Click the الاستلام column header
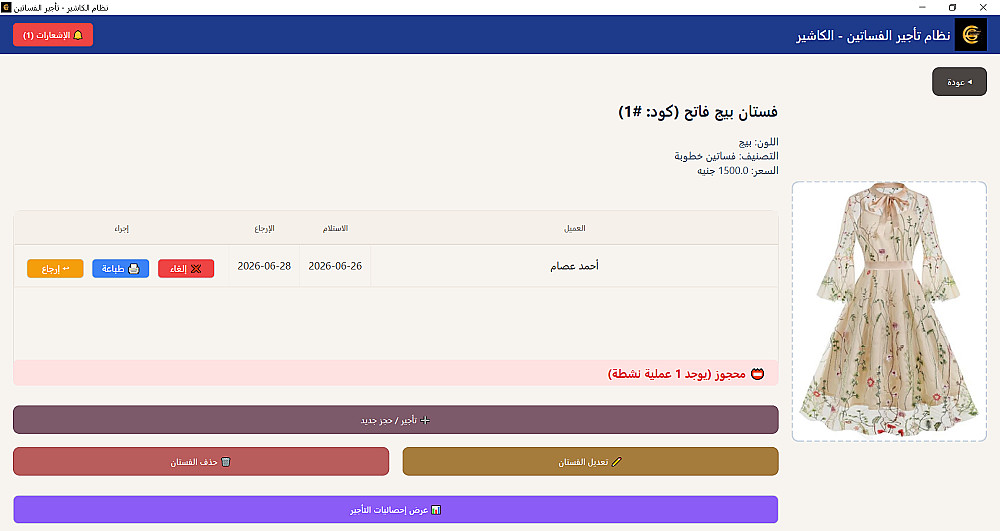1000x531 pixels. 335,228
